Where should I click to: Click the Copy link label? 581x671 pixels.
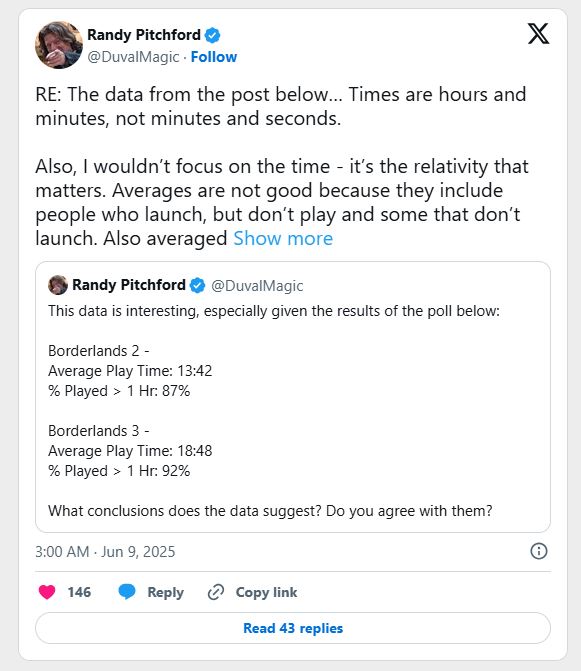[x=266, y=592]
